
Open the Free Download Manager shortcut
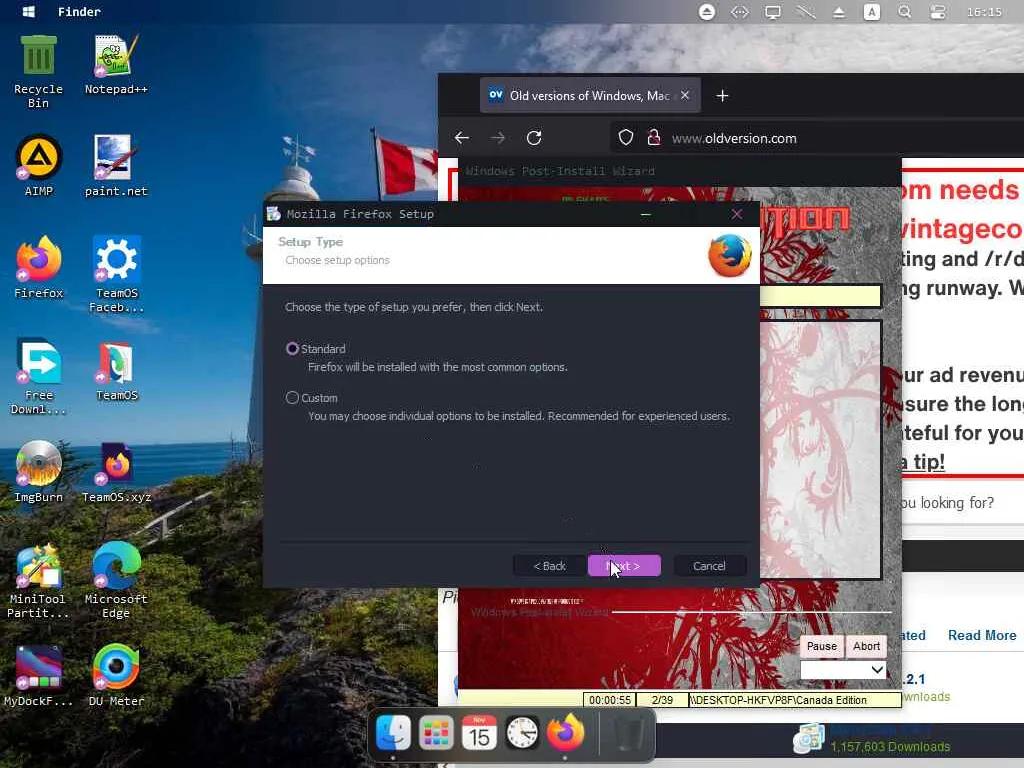tap(39, 376)
